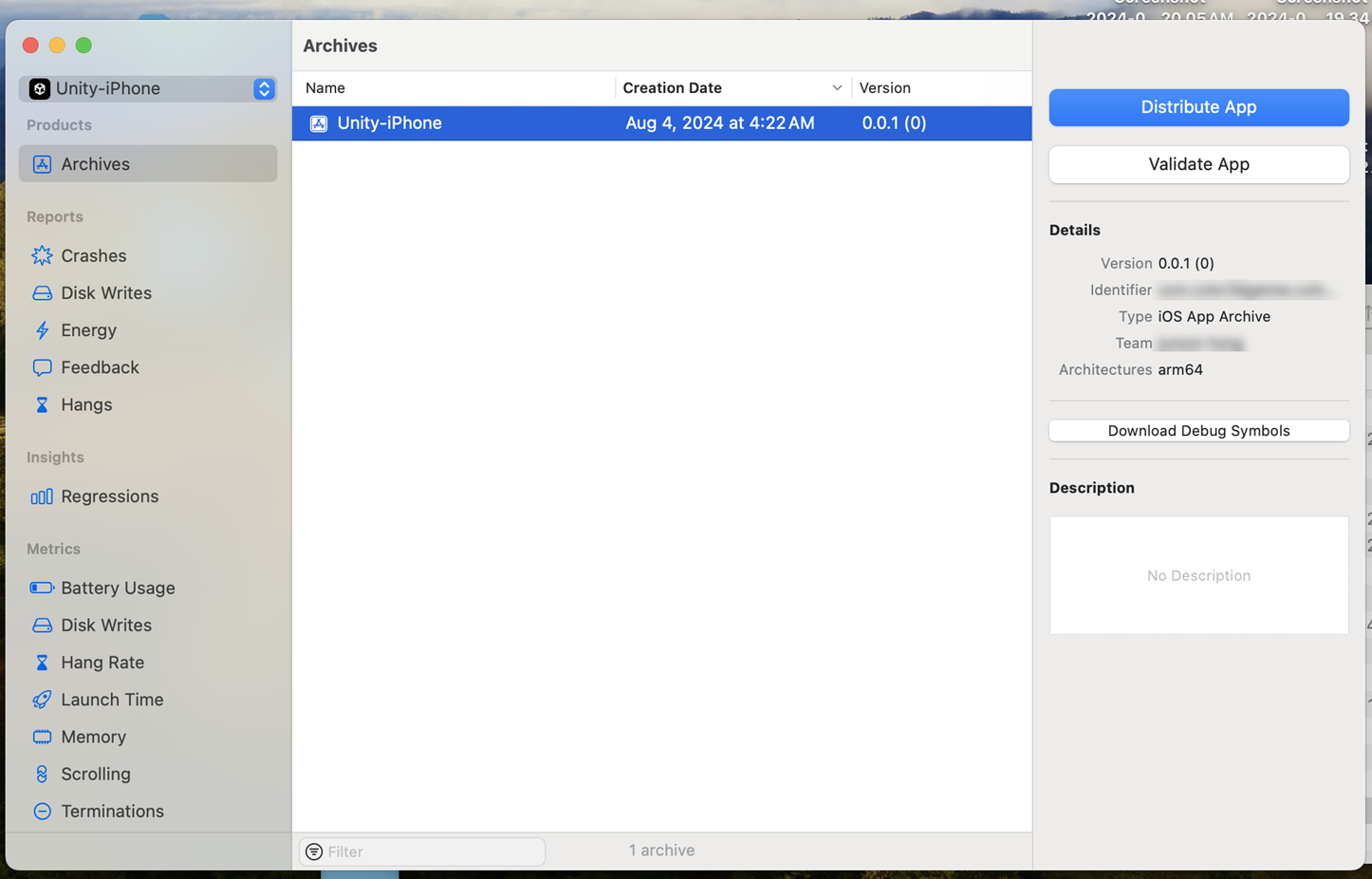
Task: Show the Memory label under Metrics
Action: (x=93, y=737)
